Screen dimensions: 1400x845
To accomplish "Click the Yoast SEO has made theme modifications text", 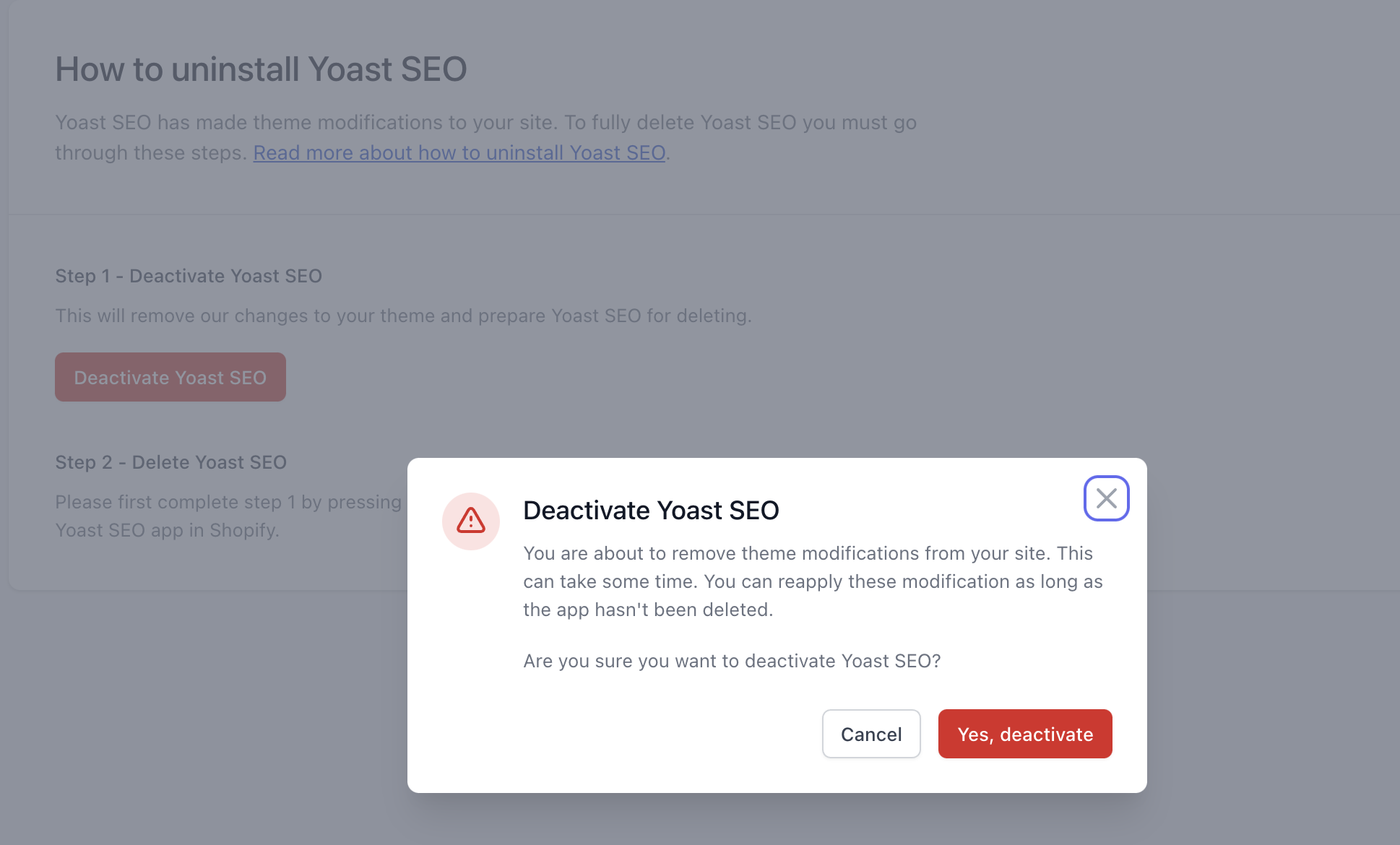I will pos(485,123).
